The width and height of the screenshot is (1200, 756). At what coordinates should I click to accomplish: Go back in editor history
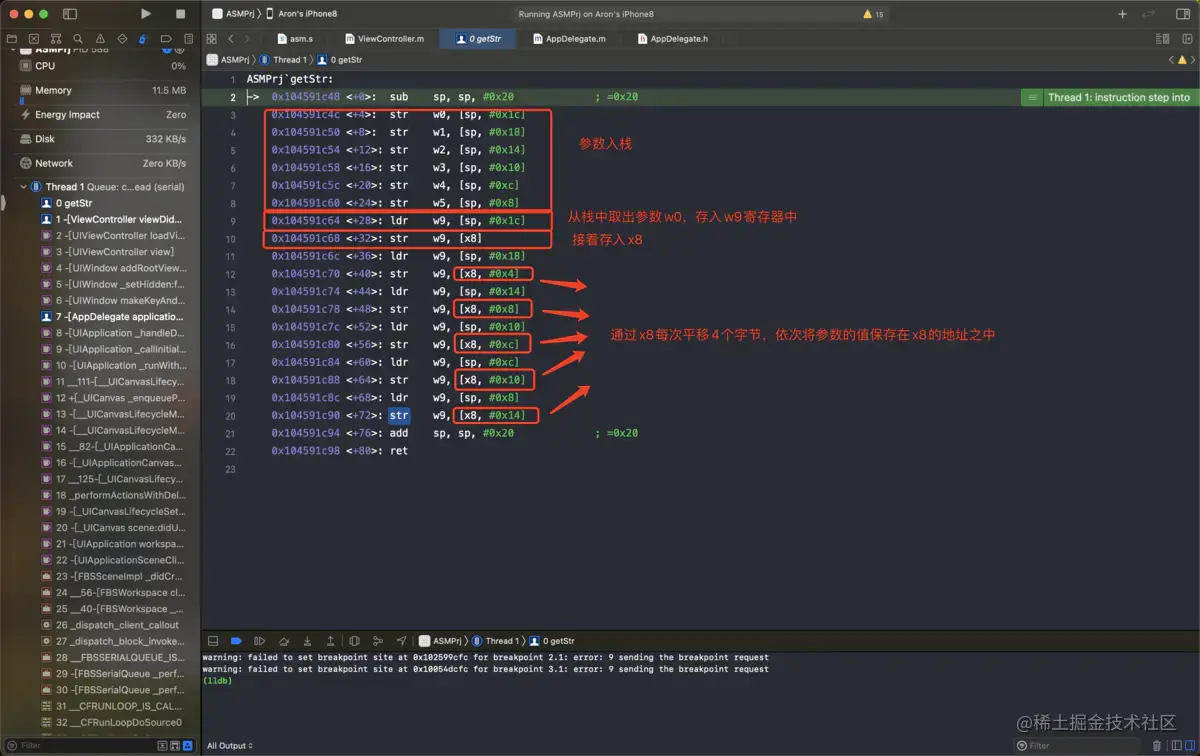click(231, 39)
